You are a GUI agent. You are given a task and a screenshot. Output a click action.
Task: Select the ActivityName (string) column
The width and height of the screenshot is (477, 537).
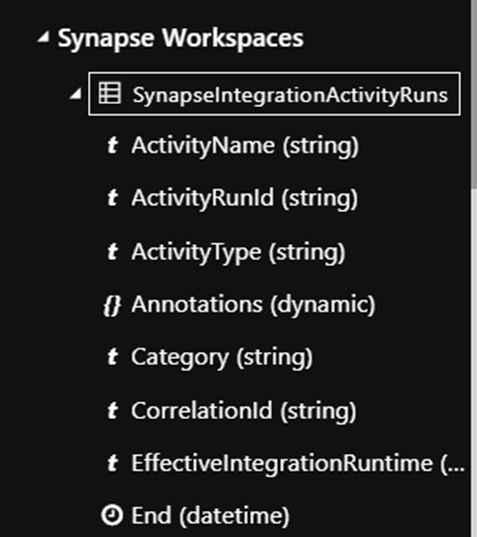[245, 146]
